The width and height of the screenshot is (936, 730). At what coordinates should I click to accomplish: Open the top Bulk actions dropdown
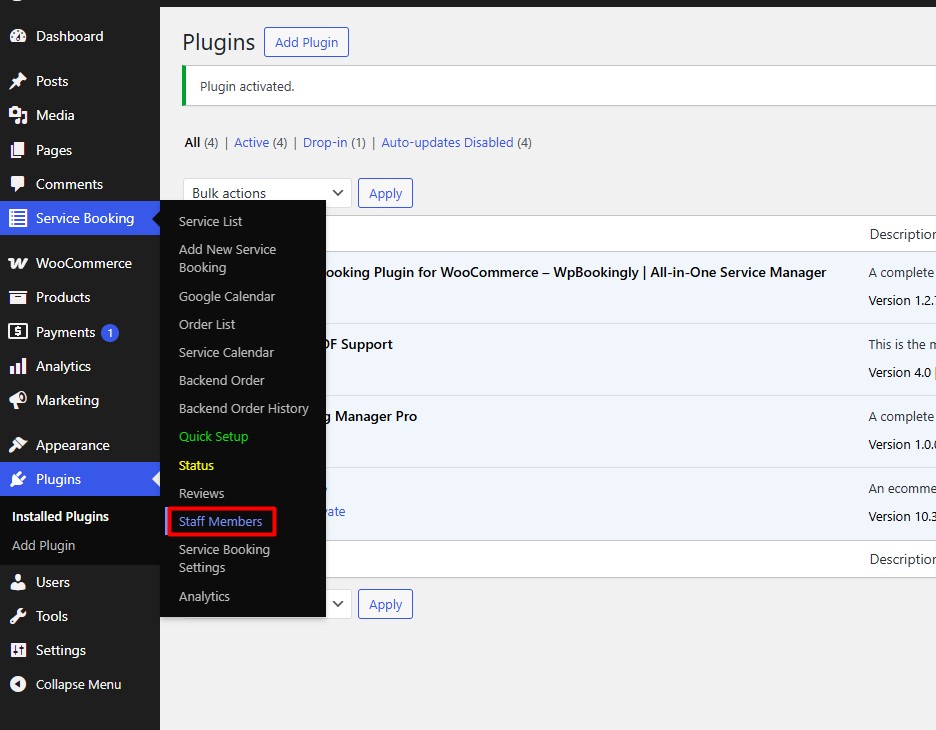pyautogui.click(x=267, y=193)
